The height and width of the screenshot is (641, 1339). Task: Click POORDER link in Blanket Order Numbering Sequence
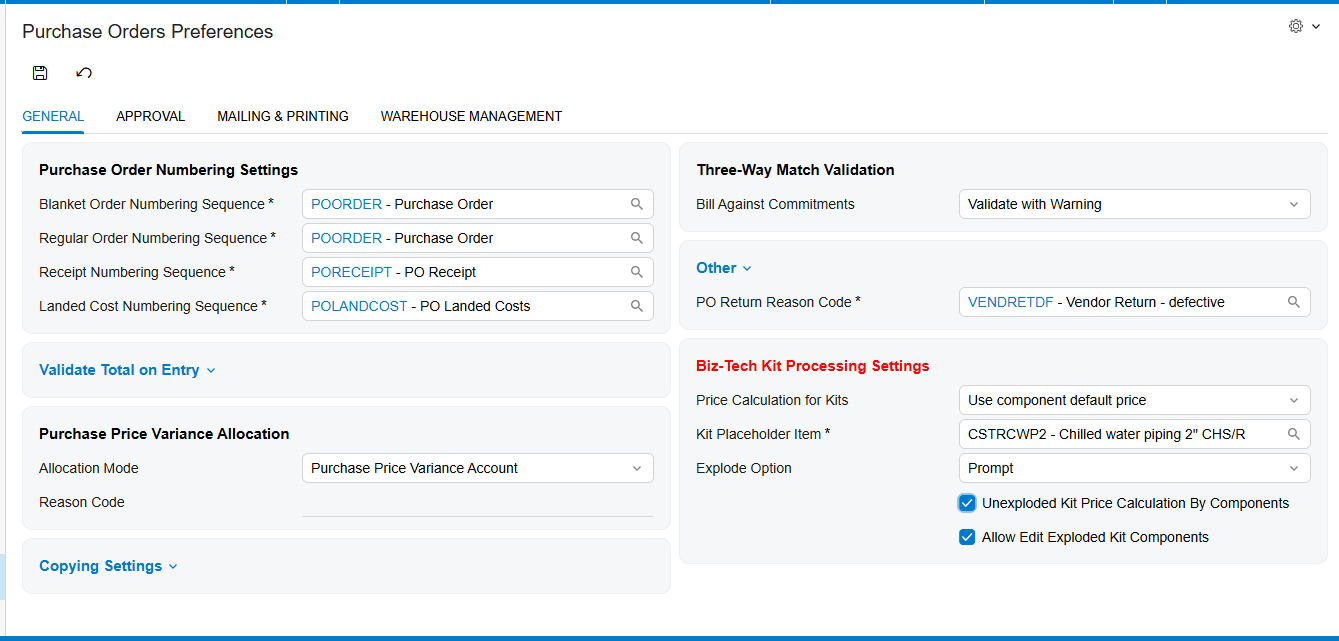346,204
